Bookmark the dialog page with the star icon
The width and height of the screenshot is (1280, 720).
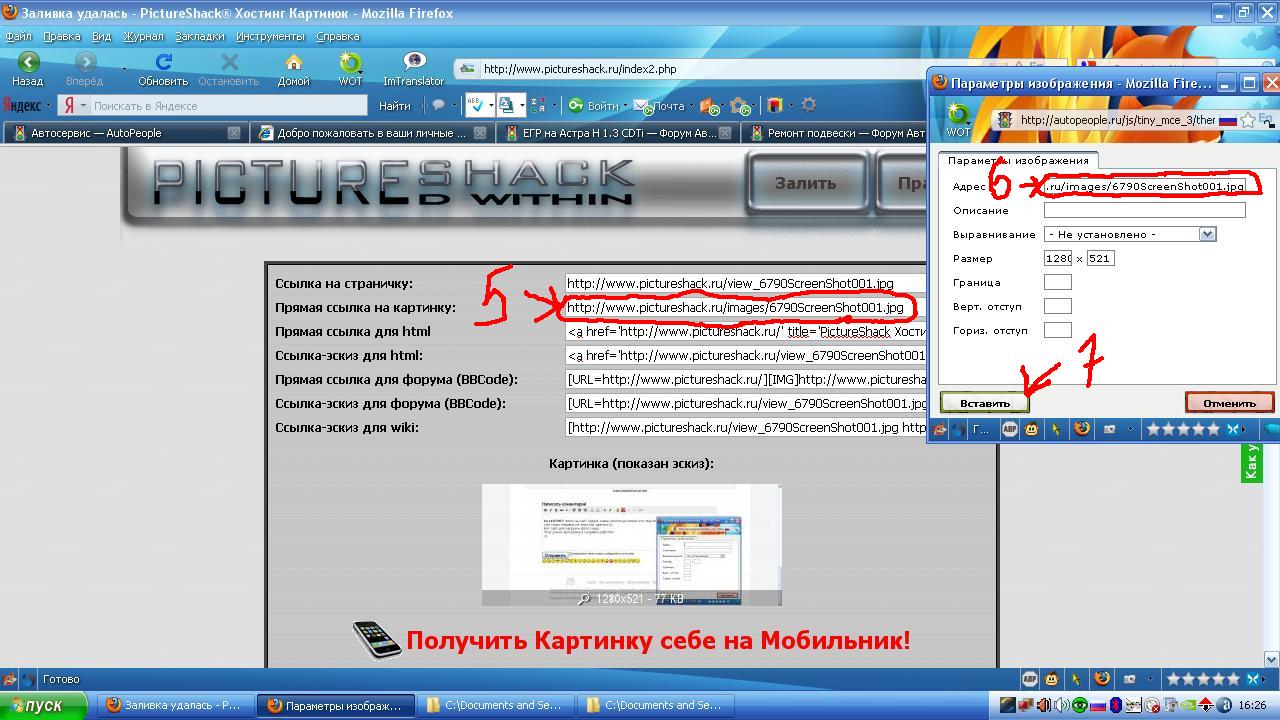(x=1248, y=120)
